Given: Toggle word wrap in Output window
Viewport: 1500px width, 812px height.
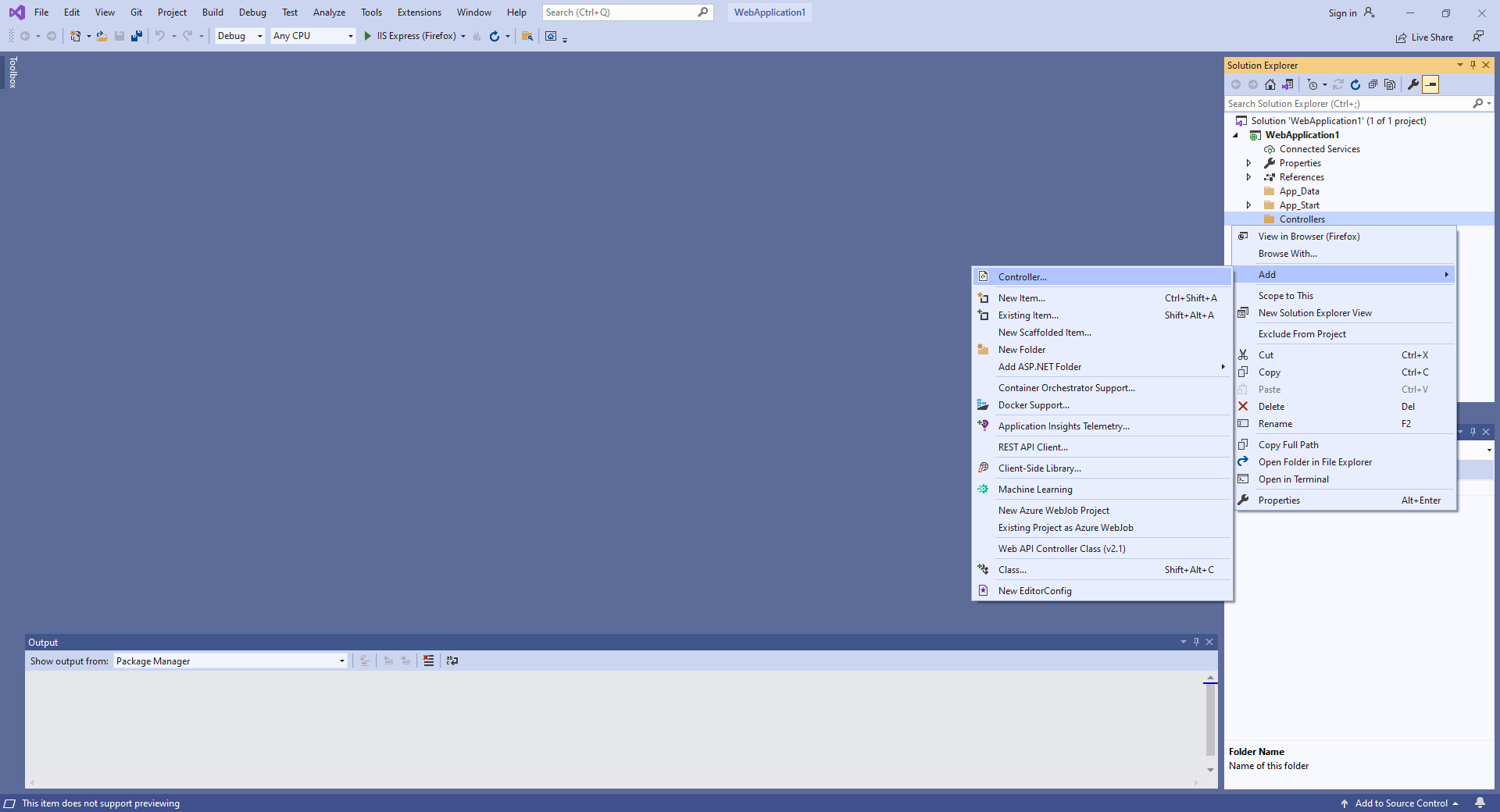Looking at the screenshot, I should 452,661.
